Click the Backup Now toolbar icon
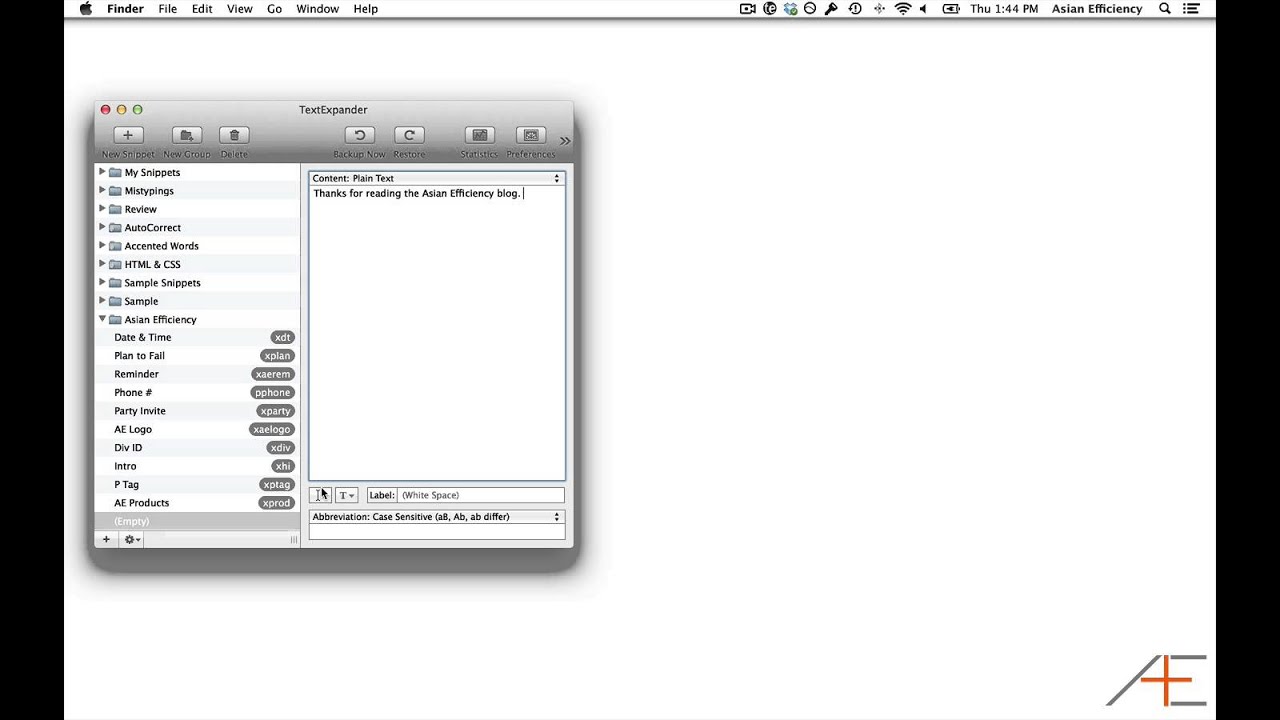The height and width of the screenshot is (720, 1280). pos(360,135)
